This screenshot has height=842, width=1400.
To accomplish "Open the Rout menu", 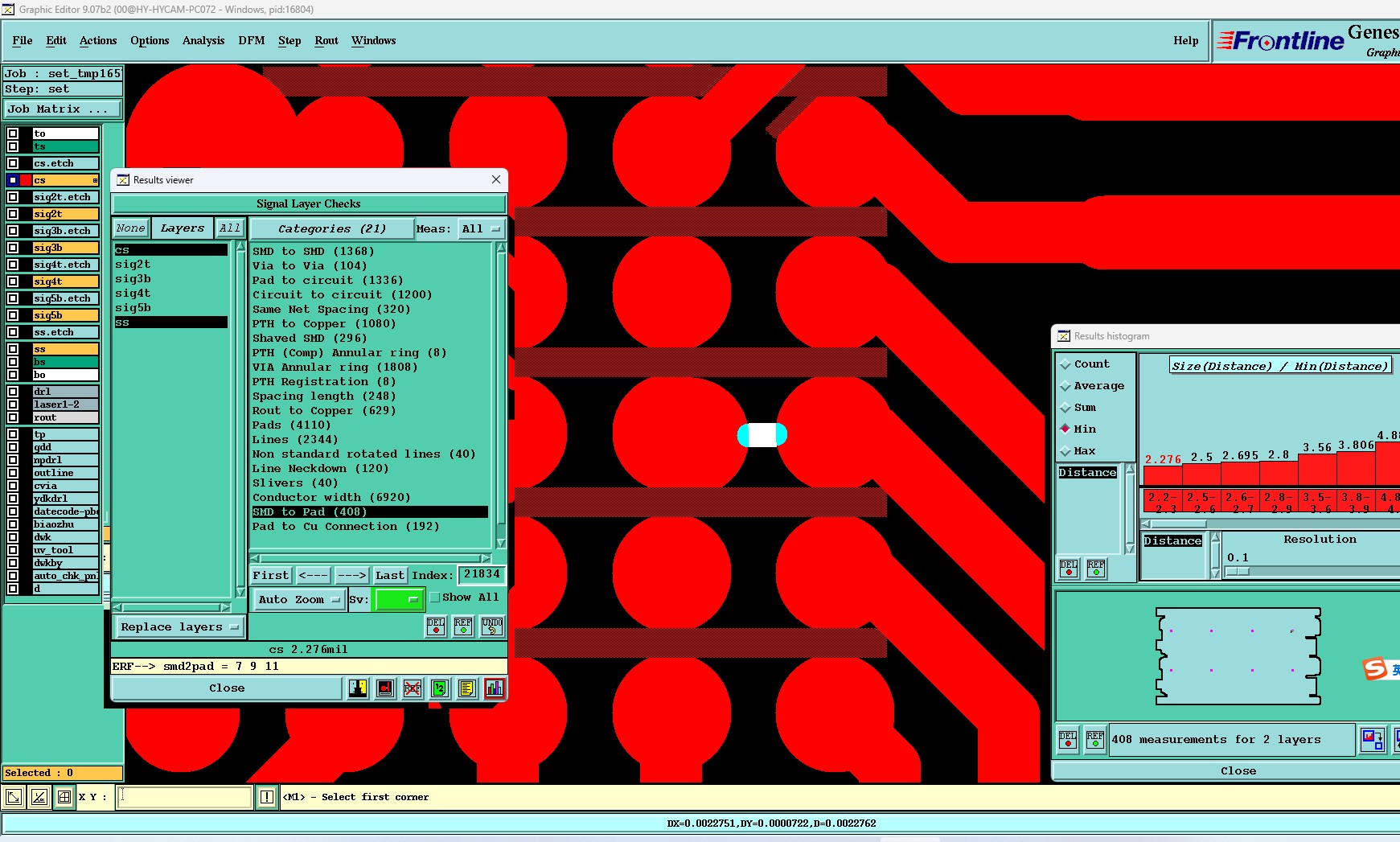I will (326, 41).
